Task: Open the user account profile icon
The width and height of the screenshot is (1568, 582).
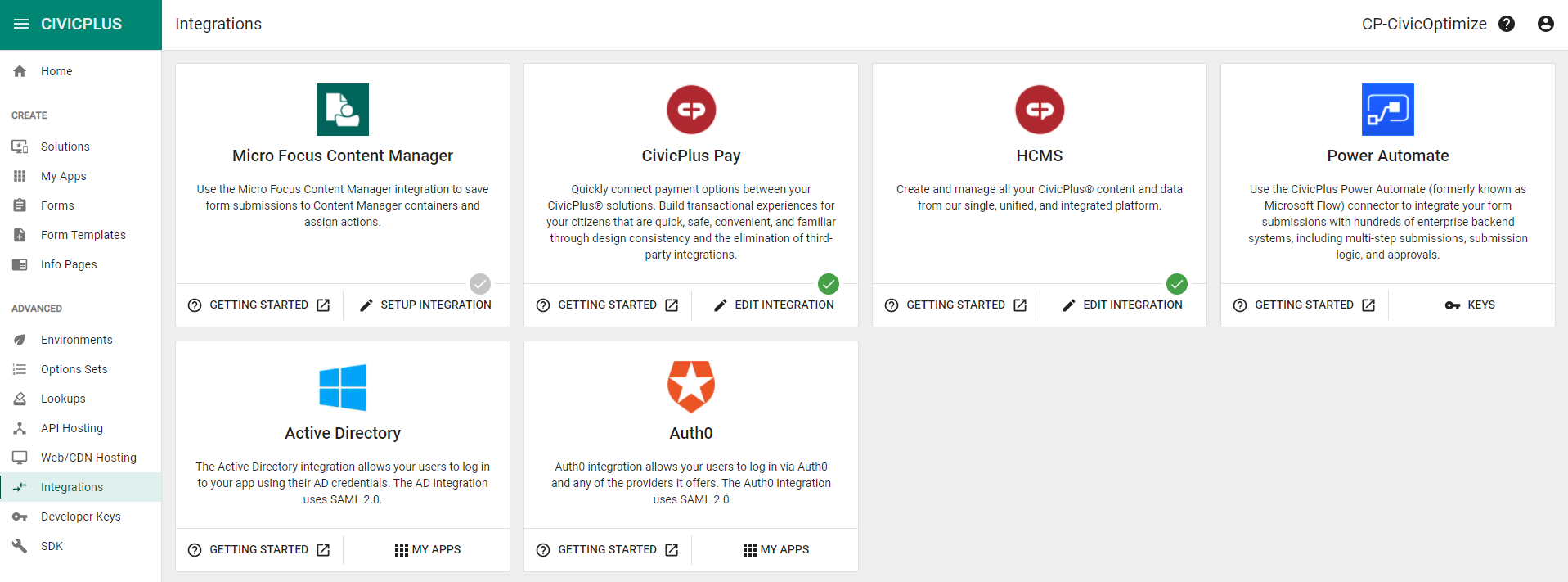Action: [1546, 24]
